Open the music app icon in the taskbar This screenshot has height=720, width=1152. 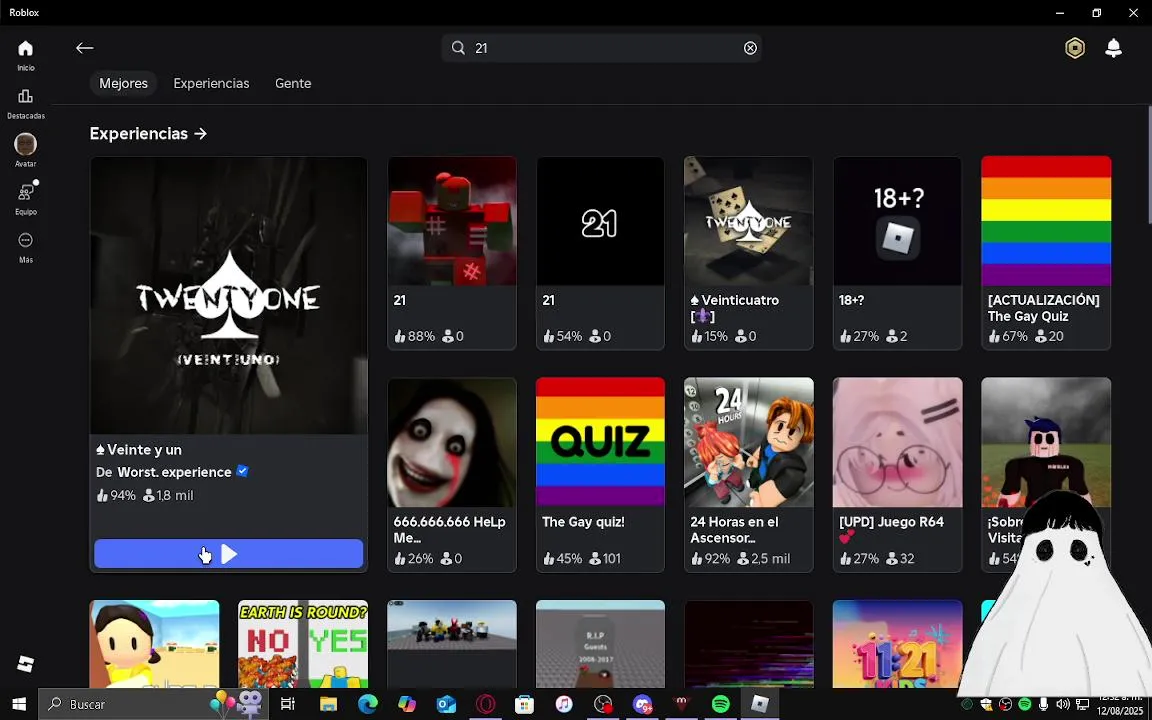pyautogui.click(x=564, y=704)
